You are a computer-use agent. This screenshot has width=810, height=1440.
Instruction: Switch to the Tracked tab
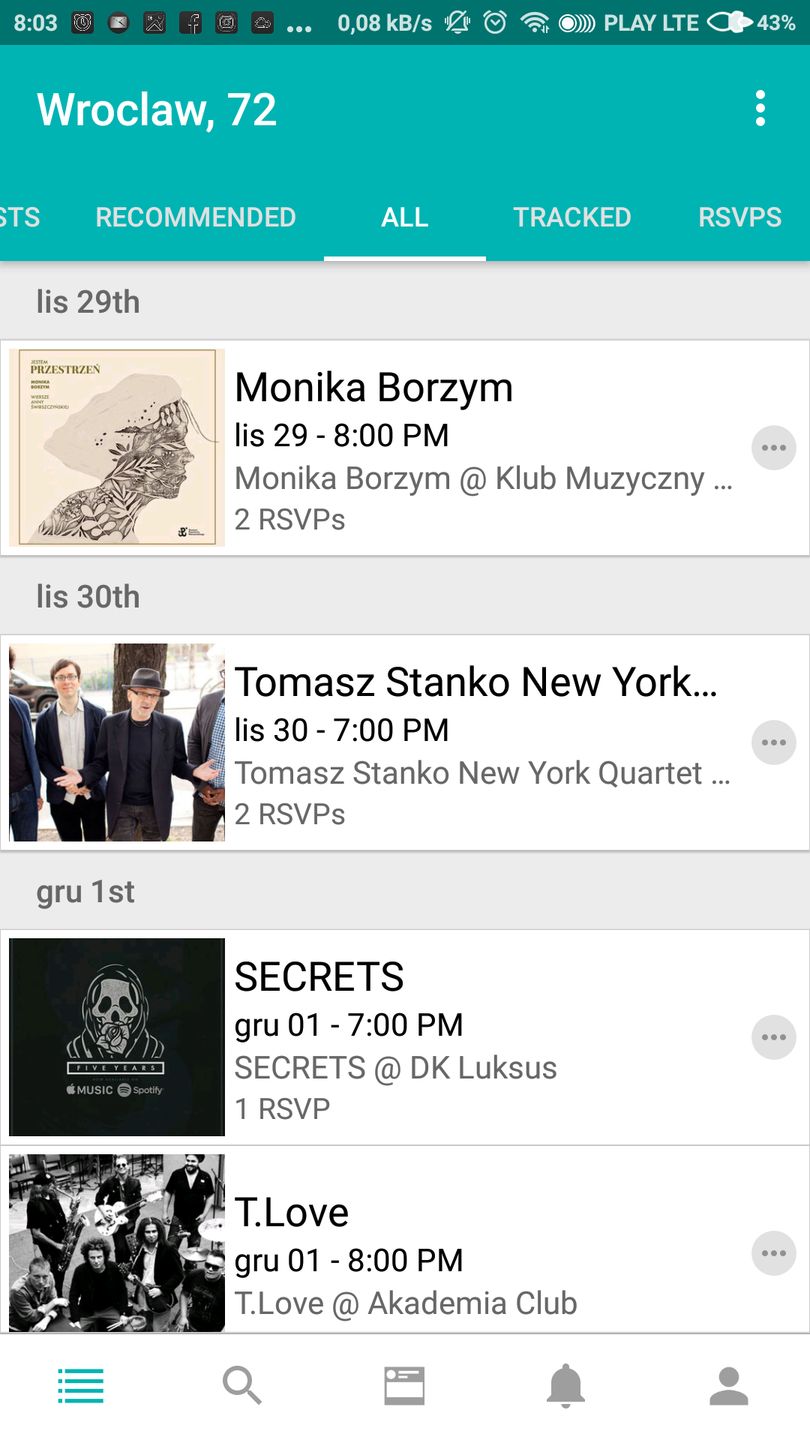[x=572, y=217]
